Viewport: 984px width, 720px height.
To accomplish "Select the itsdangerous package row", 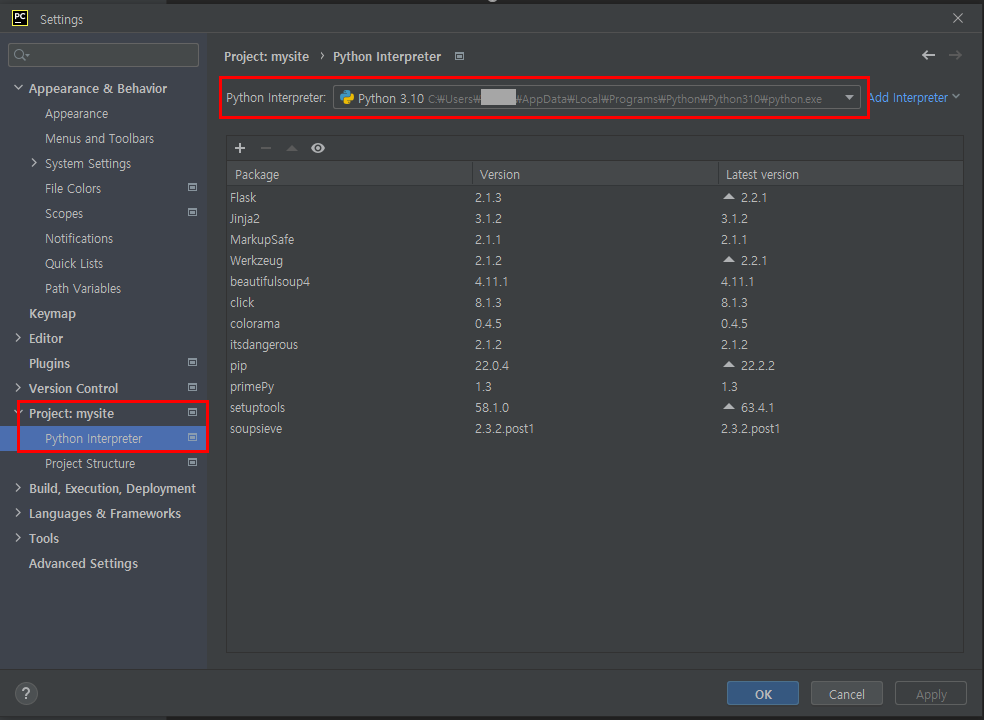I will tap(594, 345).
